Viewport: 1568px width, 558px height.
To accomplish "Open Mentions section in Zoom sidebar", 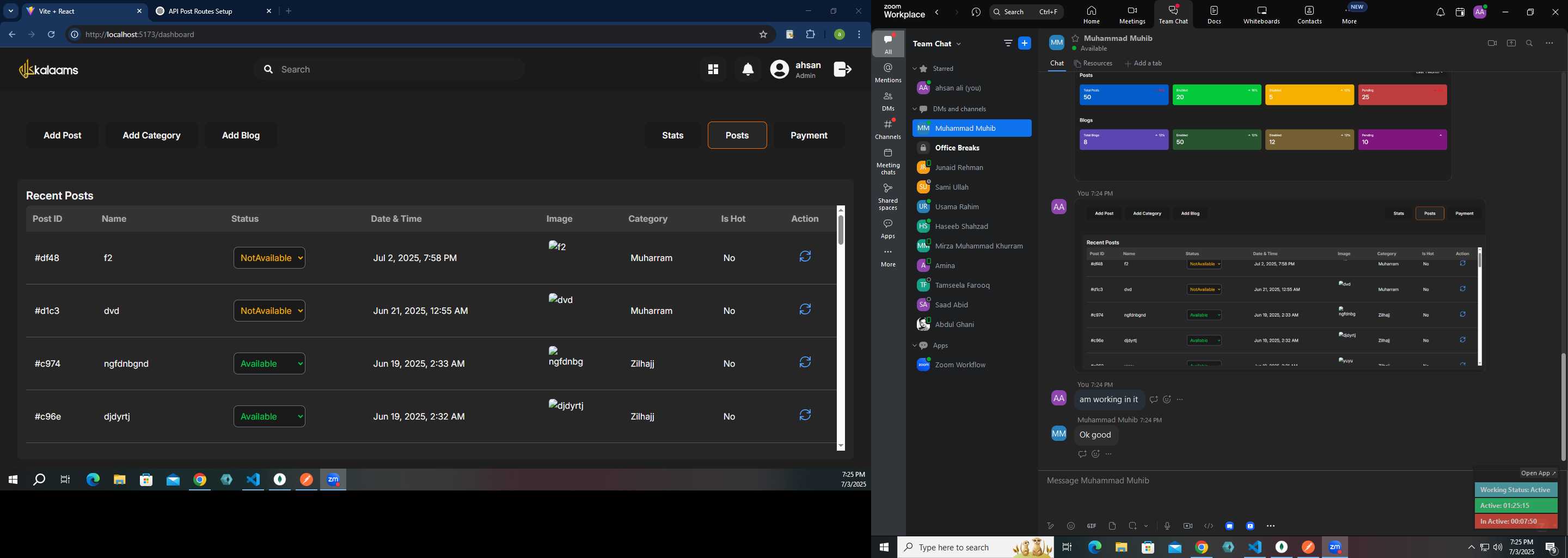I will pyautogui.click(x=888, y=73).
